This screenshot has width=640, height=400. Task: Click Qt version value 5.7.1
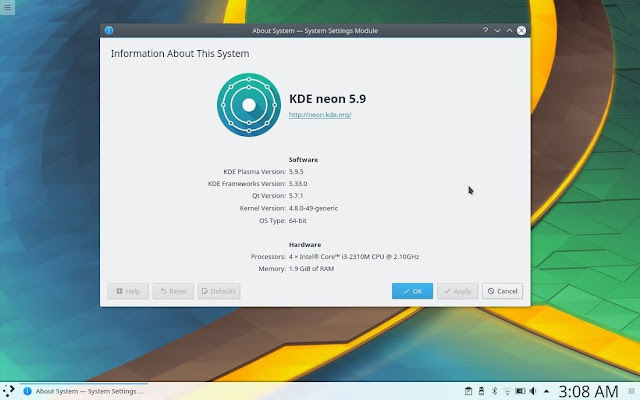point(296,196)
